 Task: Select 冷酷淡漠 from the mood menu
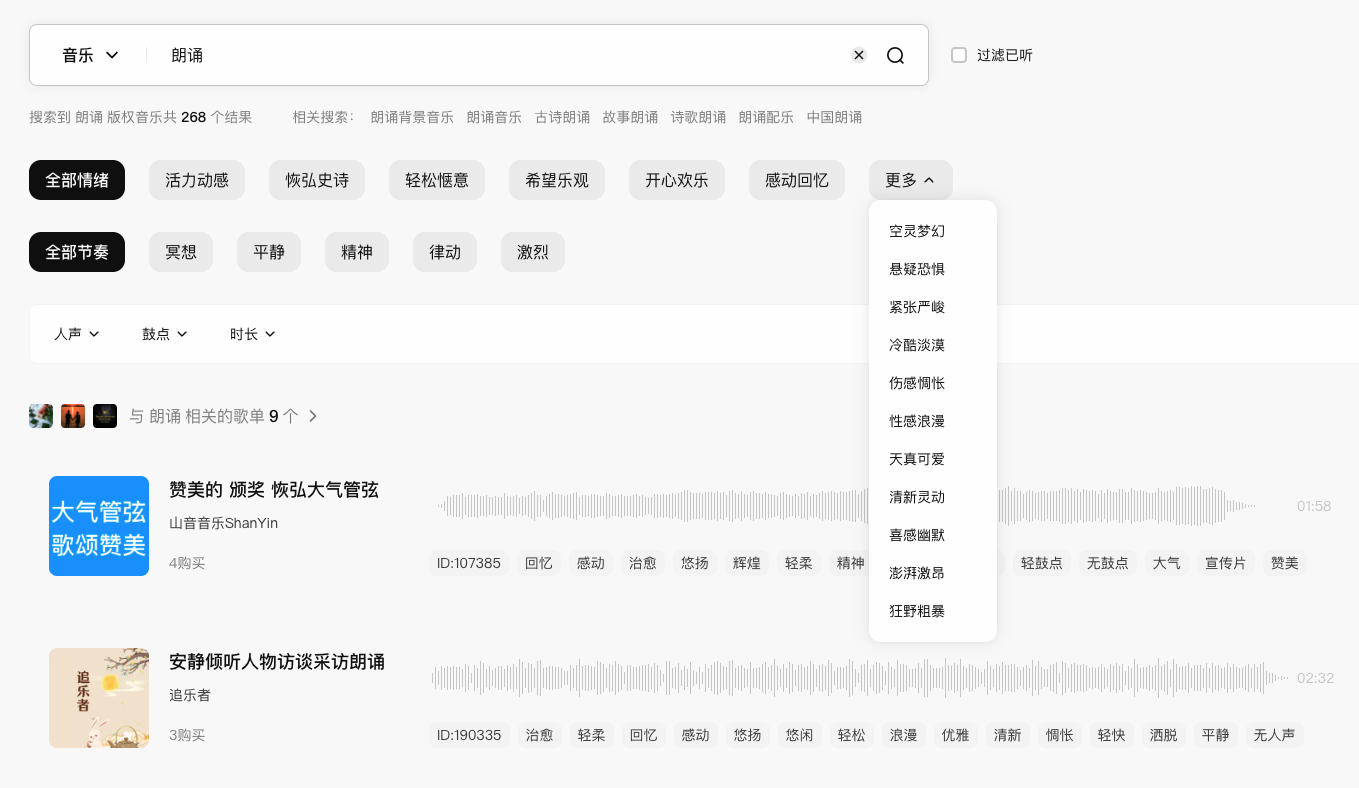point(917,345)
